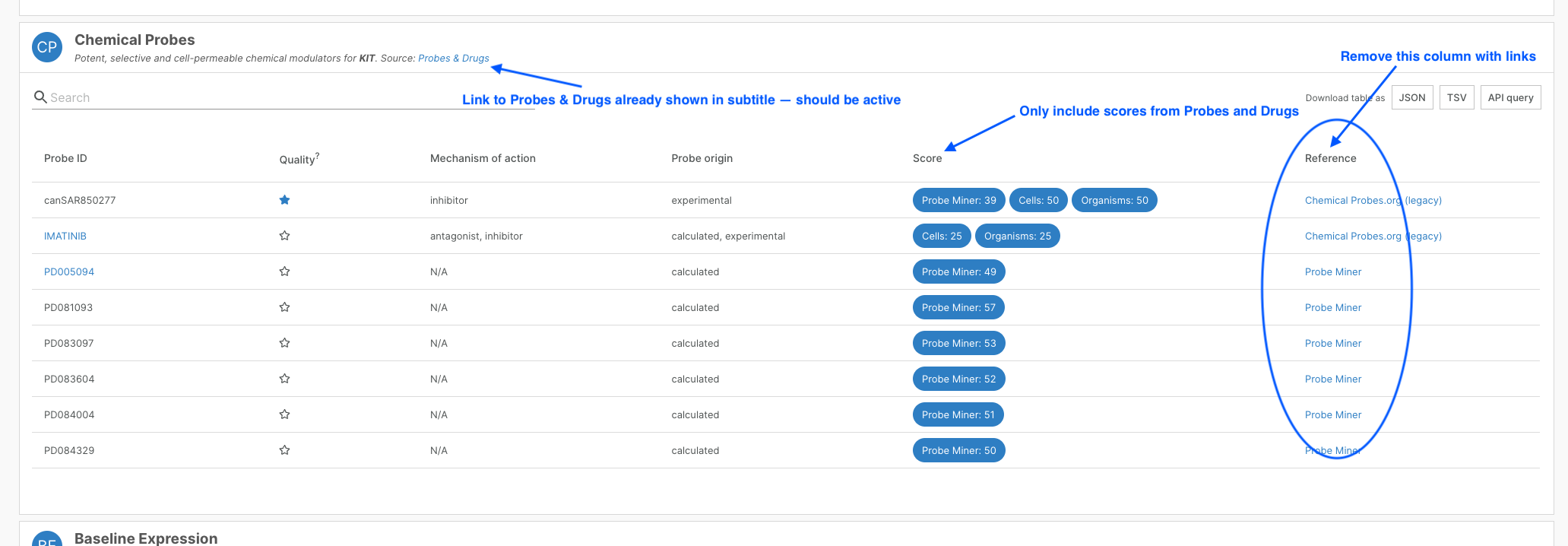Screen dimensions: 1568x546
Task: Click the 'Probe Miner: 39' score chip
Action: (958, 200)
